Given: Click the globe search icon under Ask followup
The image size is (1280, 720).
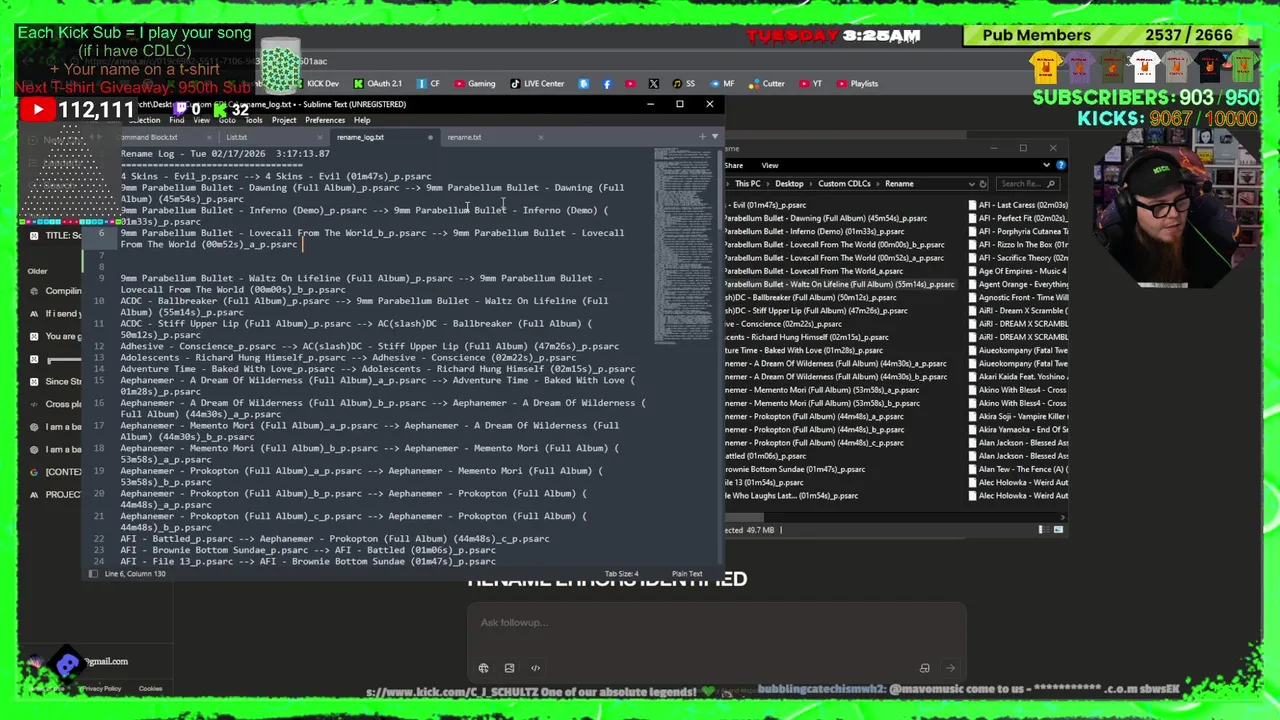Looking at the screenshot, I should click(483, 668).
